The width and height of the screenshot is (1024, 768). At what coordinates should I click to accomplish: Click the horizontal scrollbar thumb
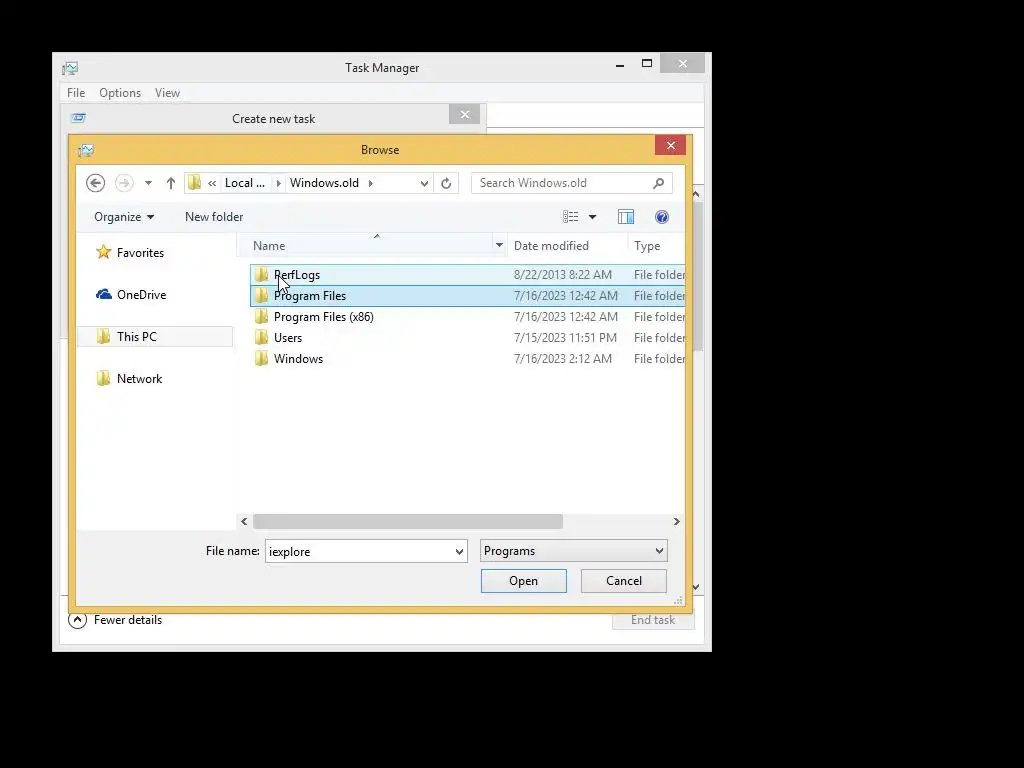click(x=408, y=521)
